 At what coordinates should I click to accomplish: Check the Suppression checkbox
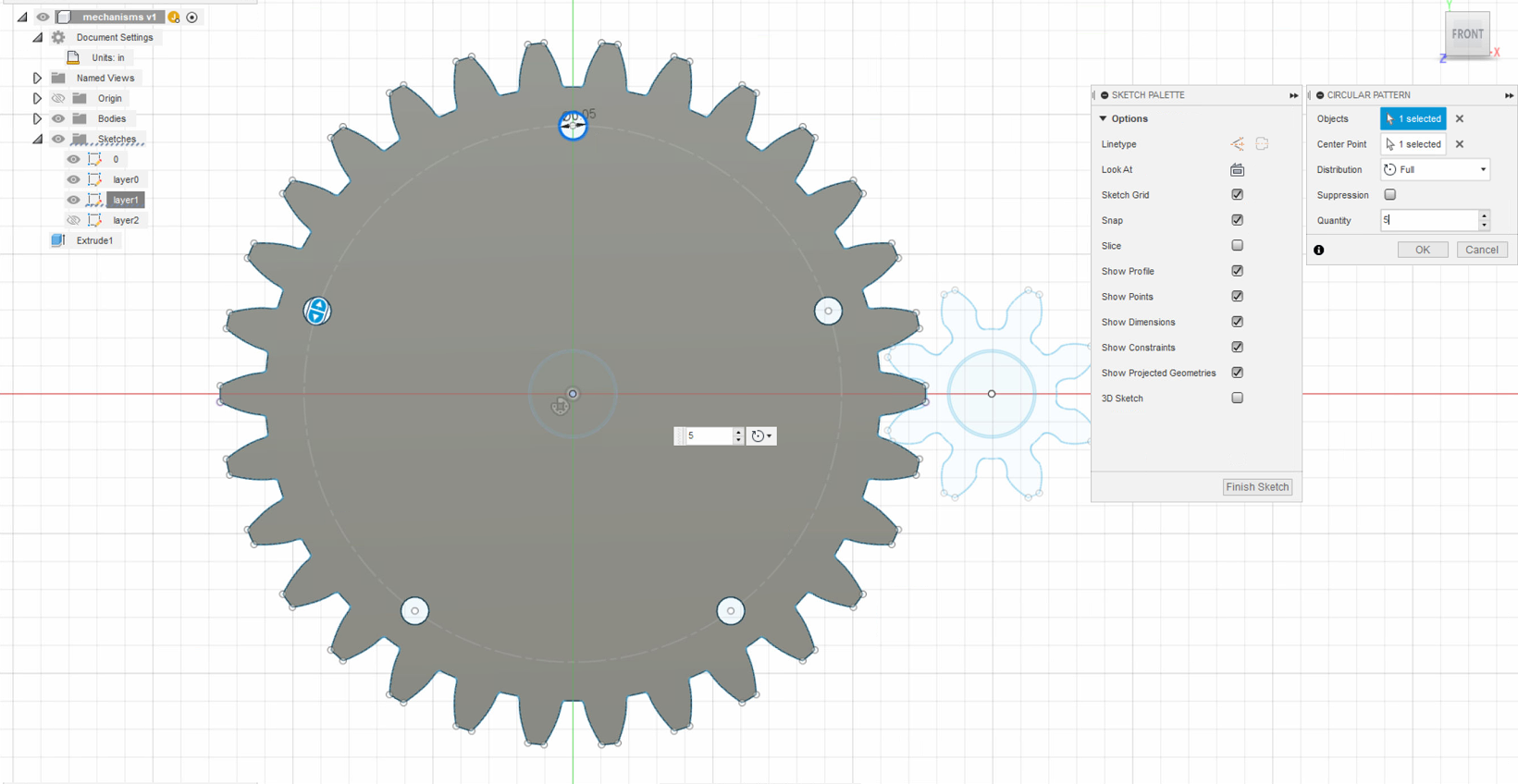pyautogui.click(x=1389, y=195)
